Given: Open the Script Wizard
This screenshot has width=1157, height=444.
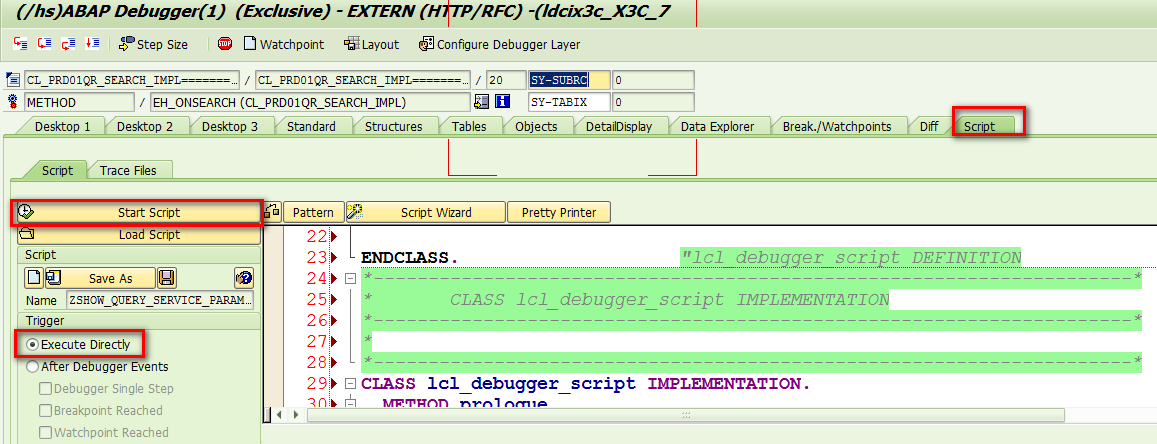Looking at the screenshot, I should pos(426,212).
